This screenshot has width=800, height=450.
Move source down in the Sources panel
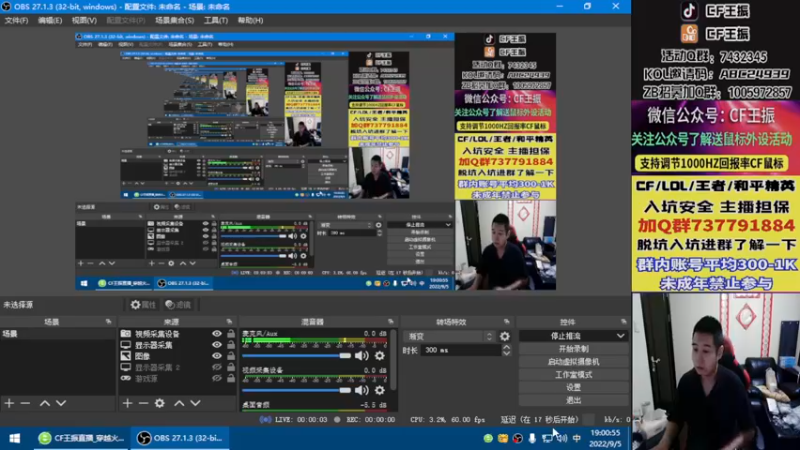click(195, 403)
